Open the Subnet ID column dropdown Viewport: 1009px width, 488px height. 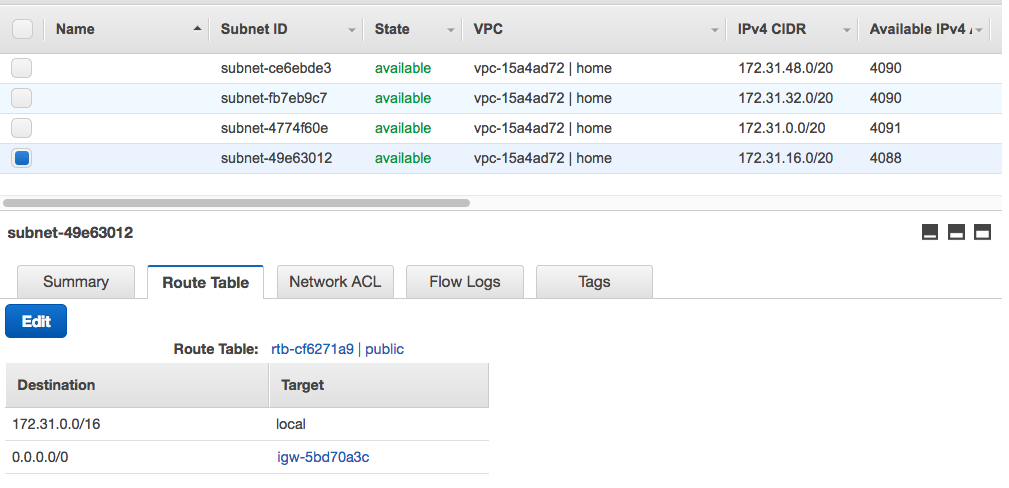[x=352, y=31]
